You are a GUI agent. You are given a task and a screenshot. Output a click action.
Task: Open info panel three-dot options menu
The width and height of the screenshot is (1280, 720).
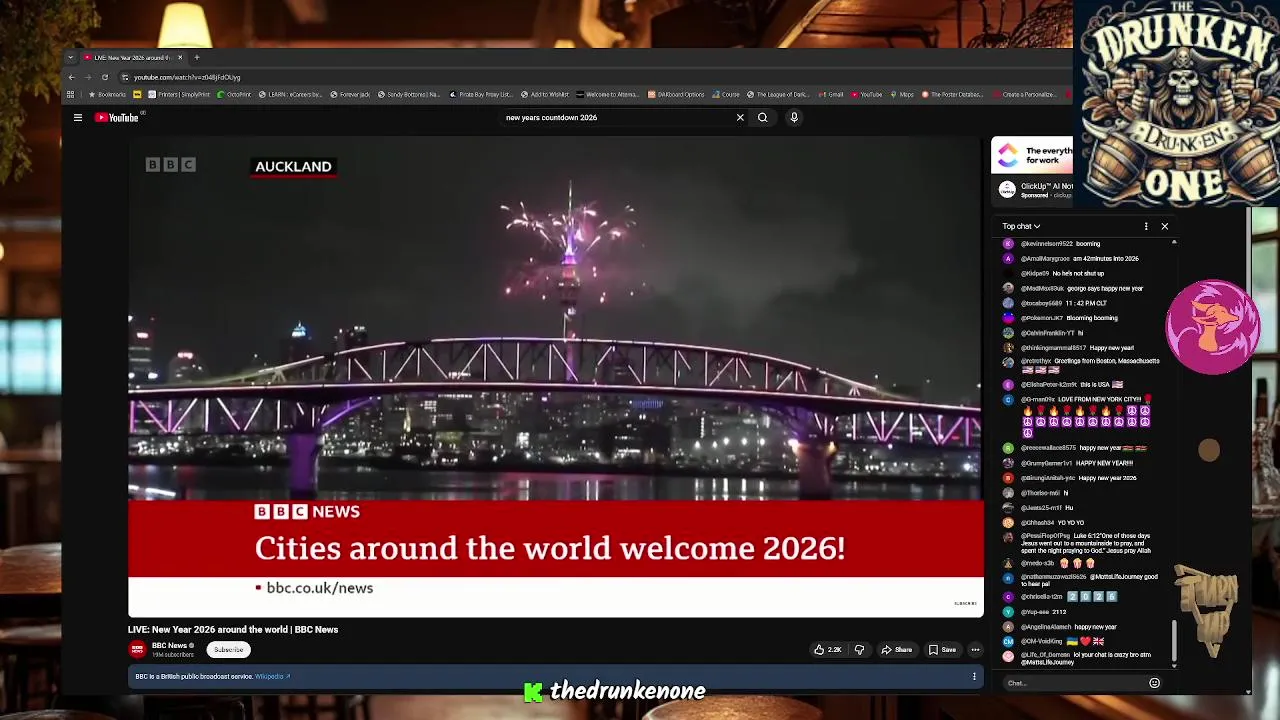[x=974, y=677]
